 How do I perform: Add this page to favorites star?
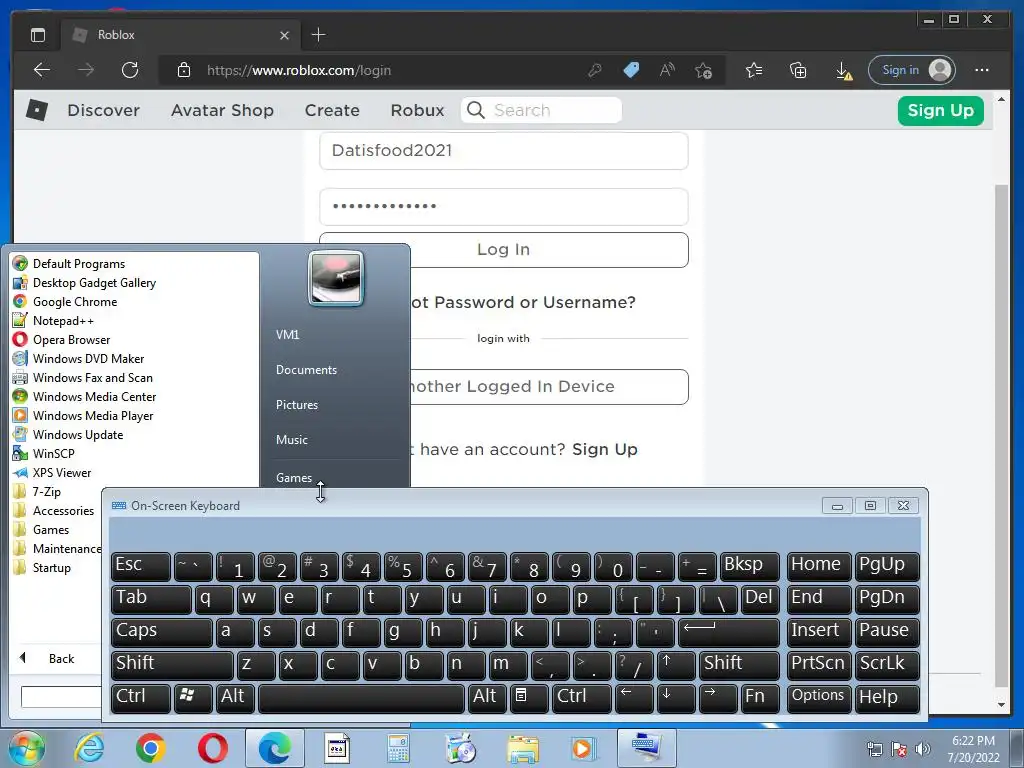tap(703, 70)
